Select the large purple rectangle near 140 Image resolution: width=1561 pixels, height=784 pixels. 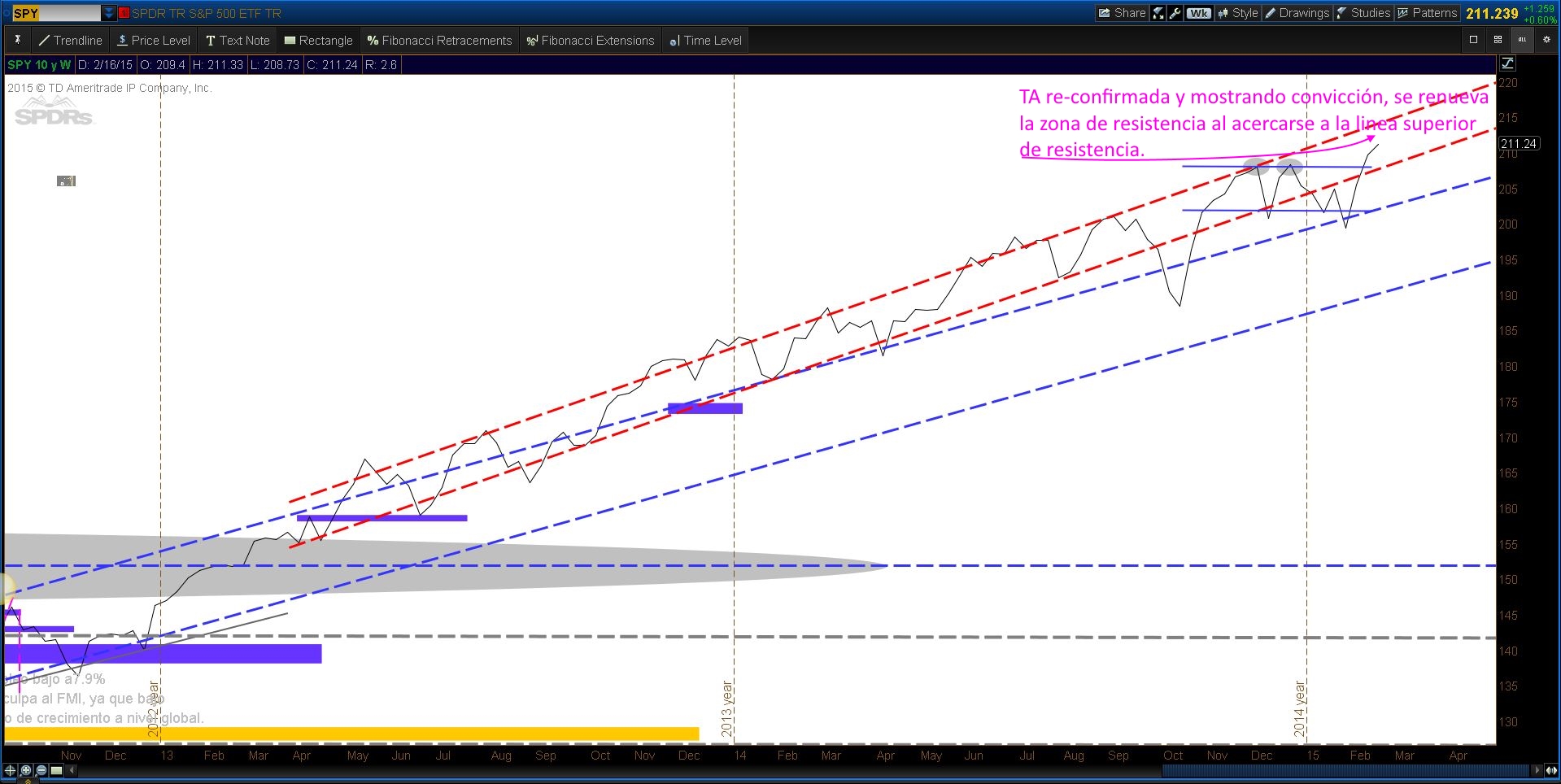163,653
